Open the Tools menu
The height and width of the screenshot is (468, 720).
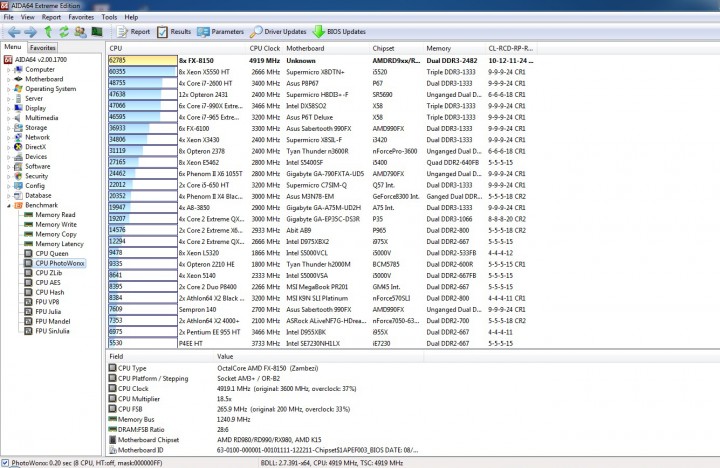109,17
